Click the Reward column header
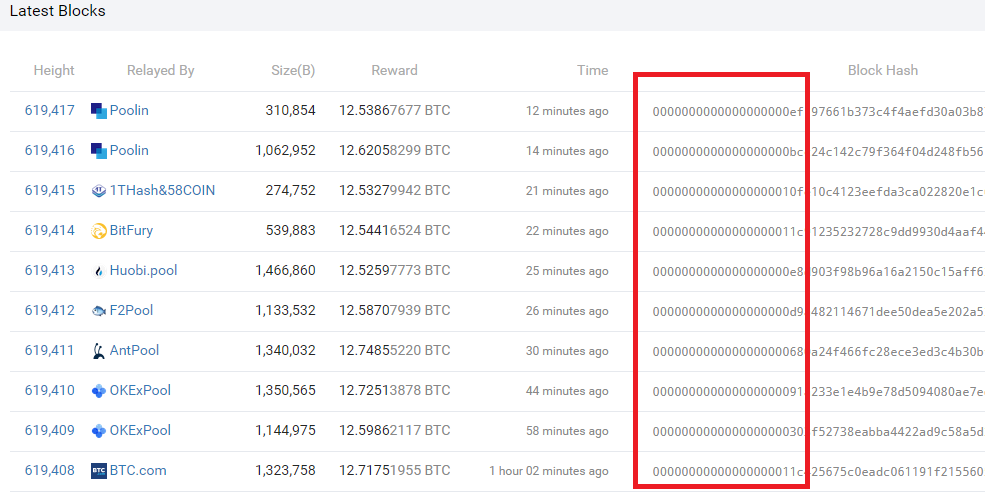 coord(395,70)
